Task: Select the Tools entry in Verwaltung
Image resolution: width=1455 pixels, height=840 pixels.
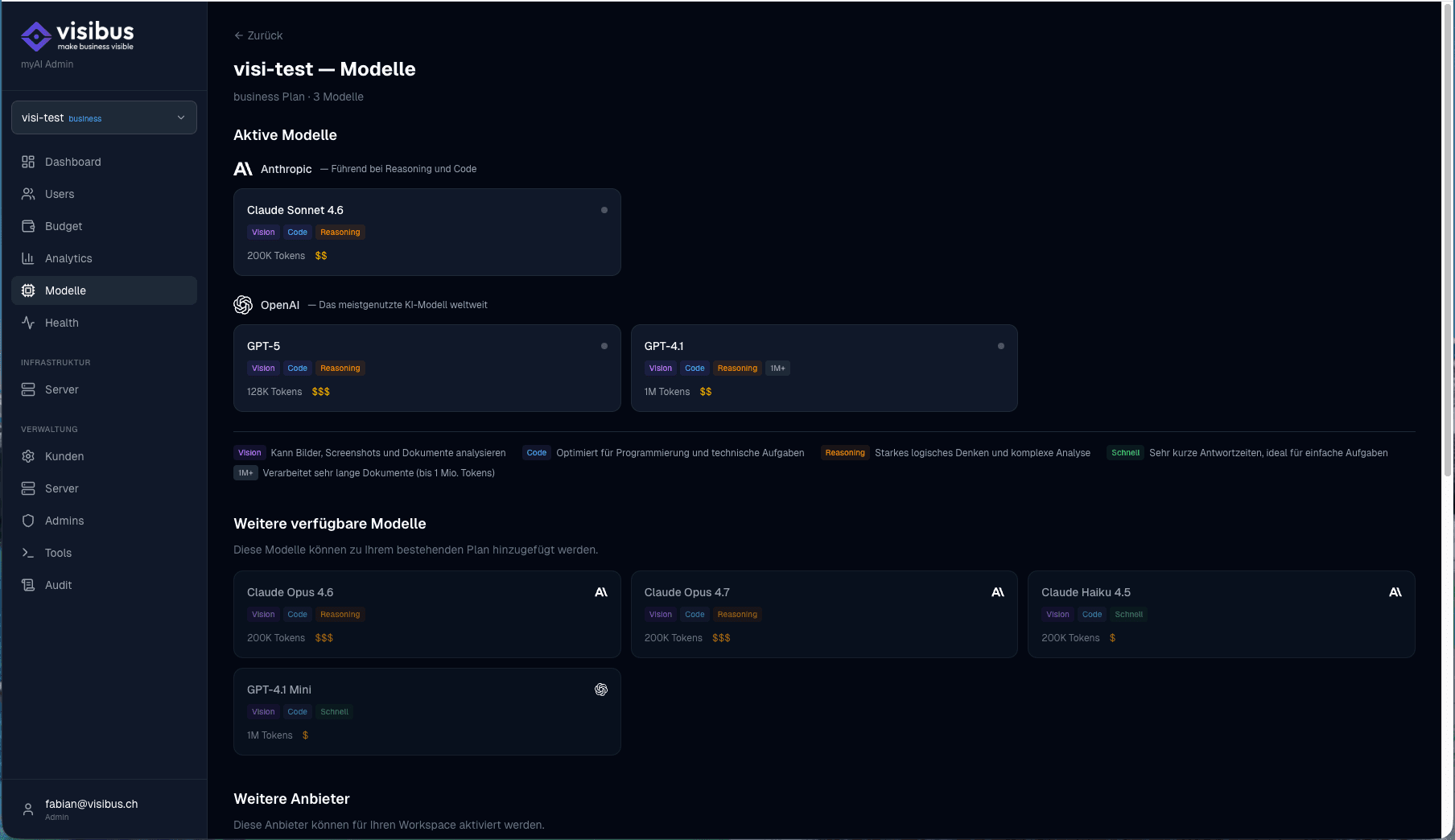Action: 56,553
